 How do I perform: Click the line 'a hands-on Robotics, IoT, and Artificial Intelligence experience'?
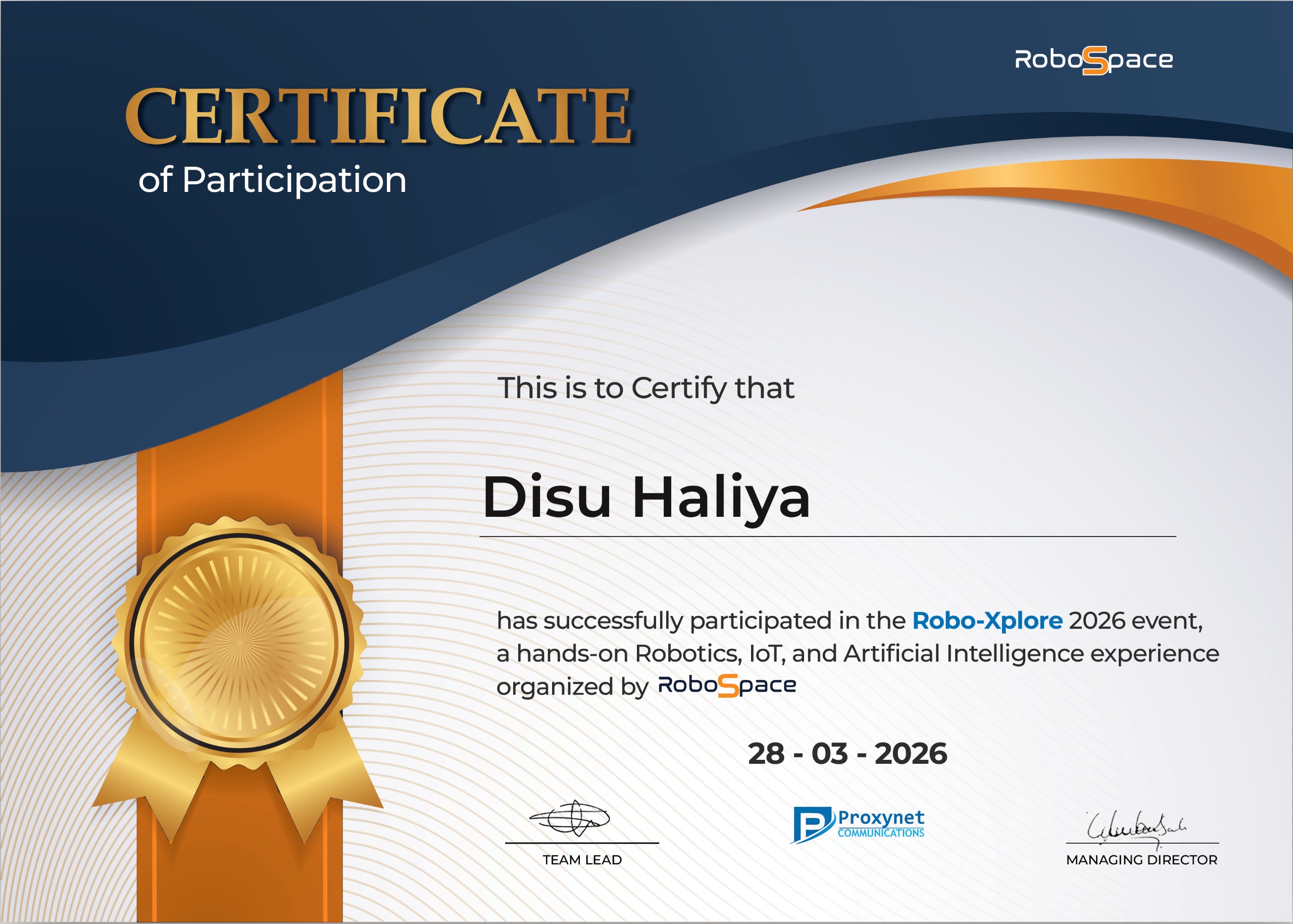coord(858,654)
